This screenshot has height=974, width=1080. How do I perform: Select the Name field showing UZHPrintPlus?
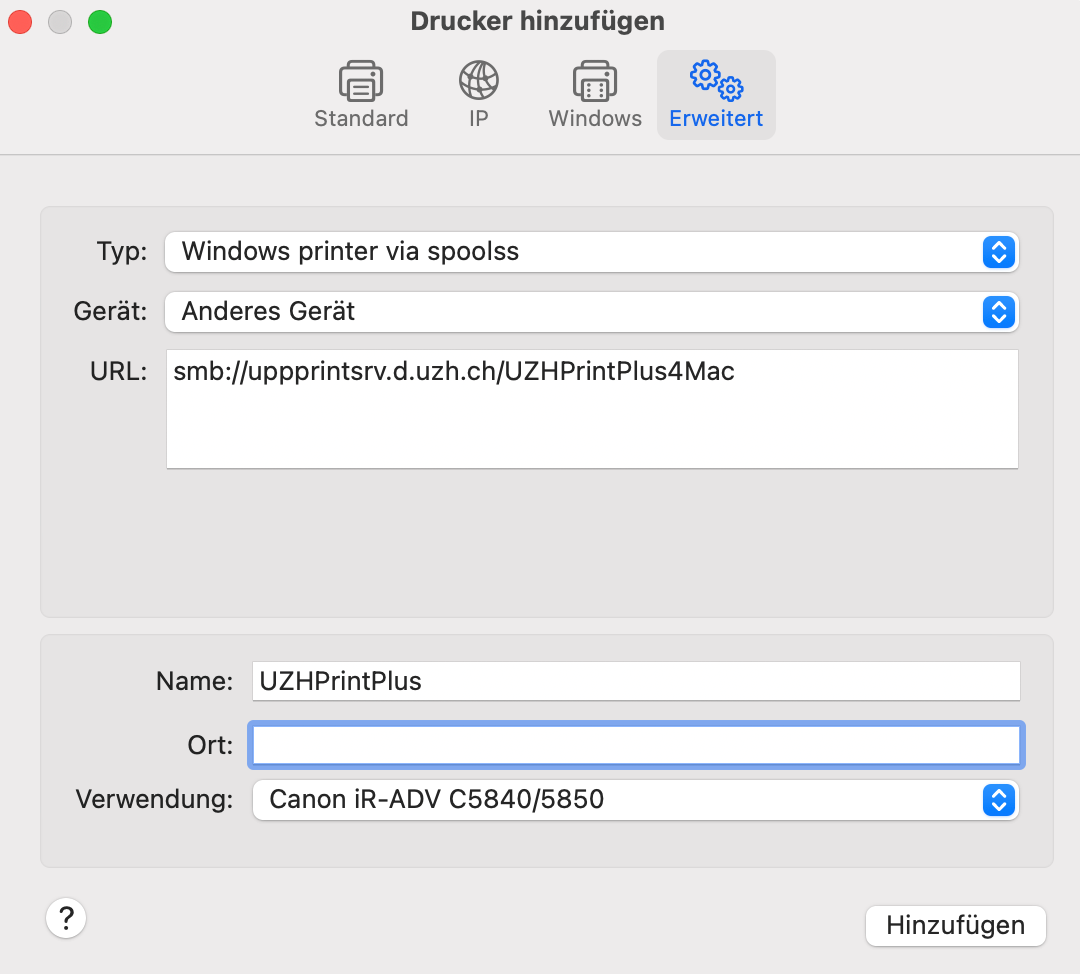[x=636, y=681]
